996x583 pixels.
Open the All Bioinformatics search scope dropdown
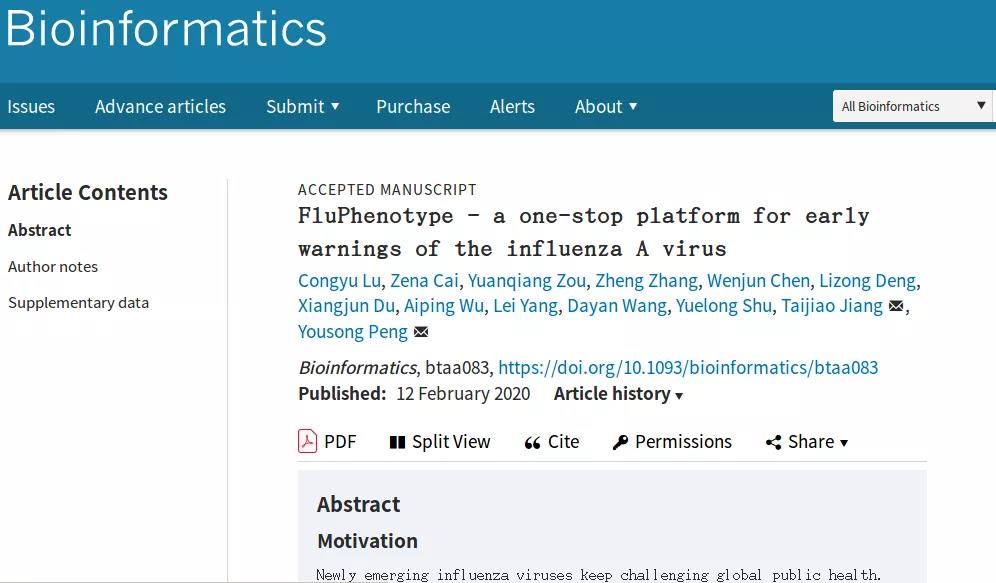[x=912, y=106]
